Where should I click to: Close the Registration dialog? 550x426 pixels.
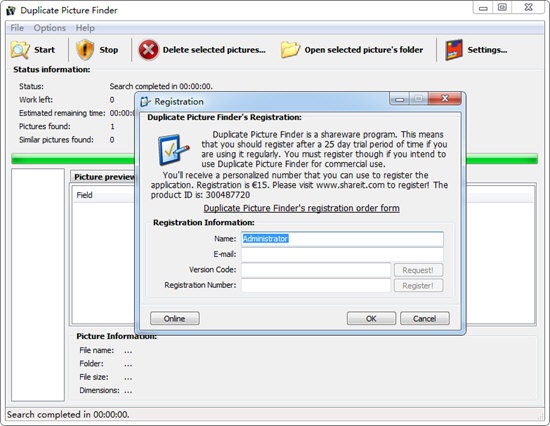444,99
